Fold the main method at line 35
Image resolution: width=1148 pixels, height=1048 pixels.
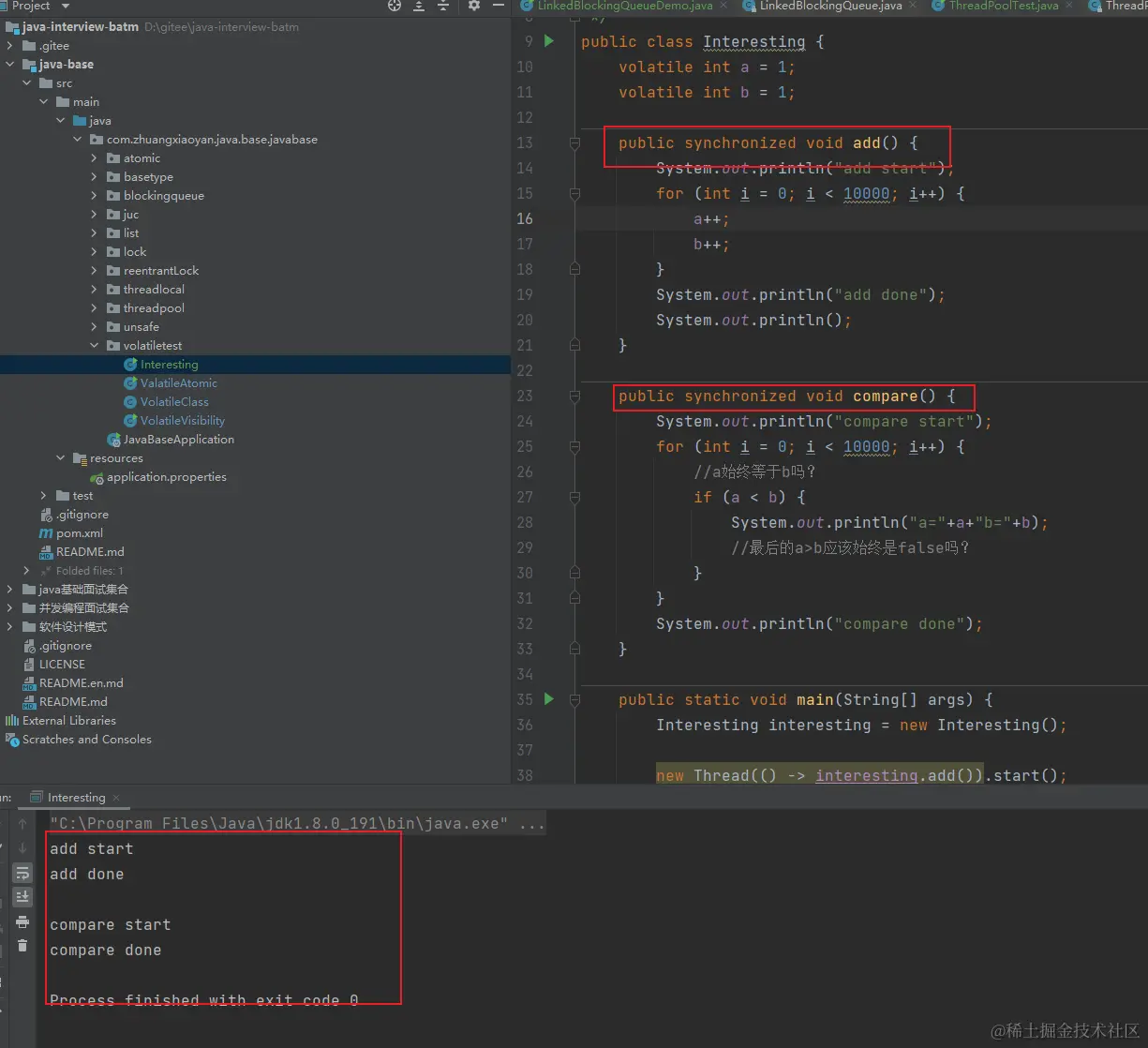tap(574, 700)
